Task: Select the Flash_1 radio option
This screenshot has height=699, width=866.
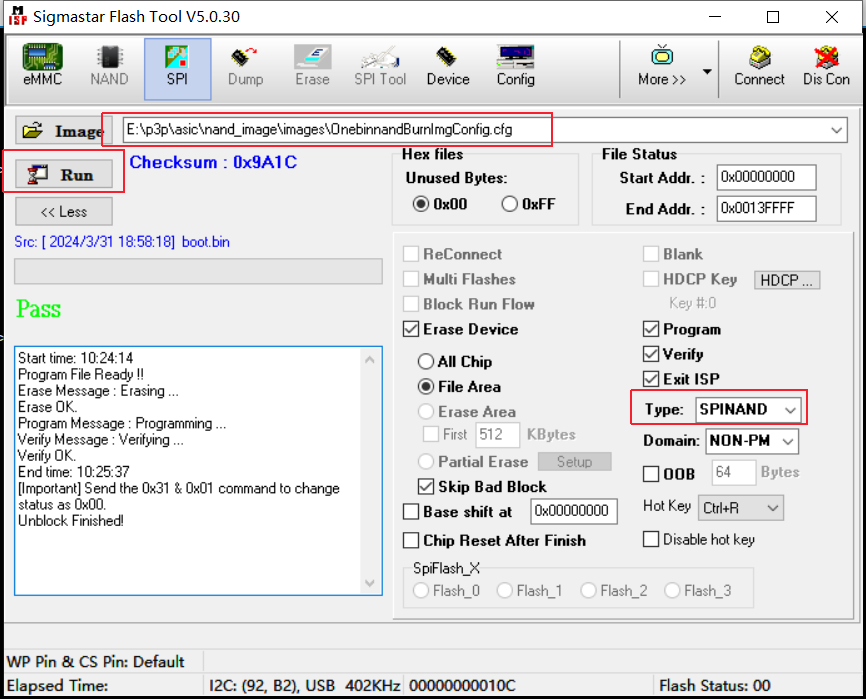Action: pos(504,591)
